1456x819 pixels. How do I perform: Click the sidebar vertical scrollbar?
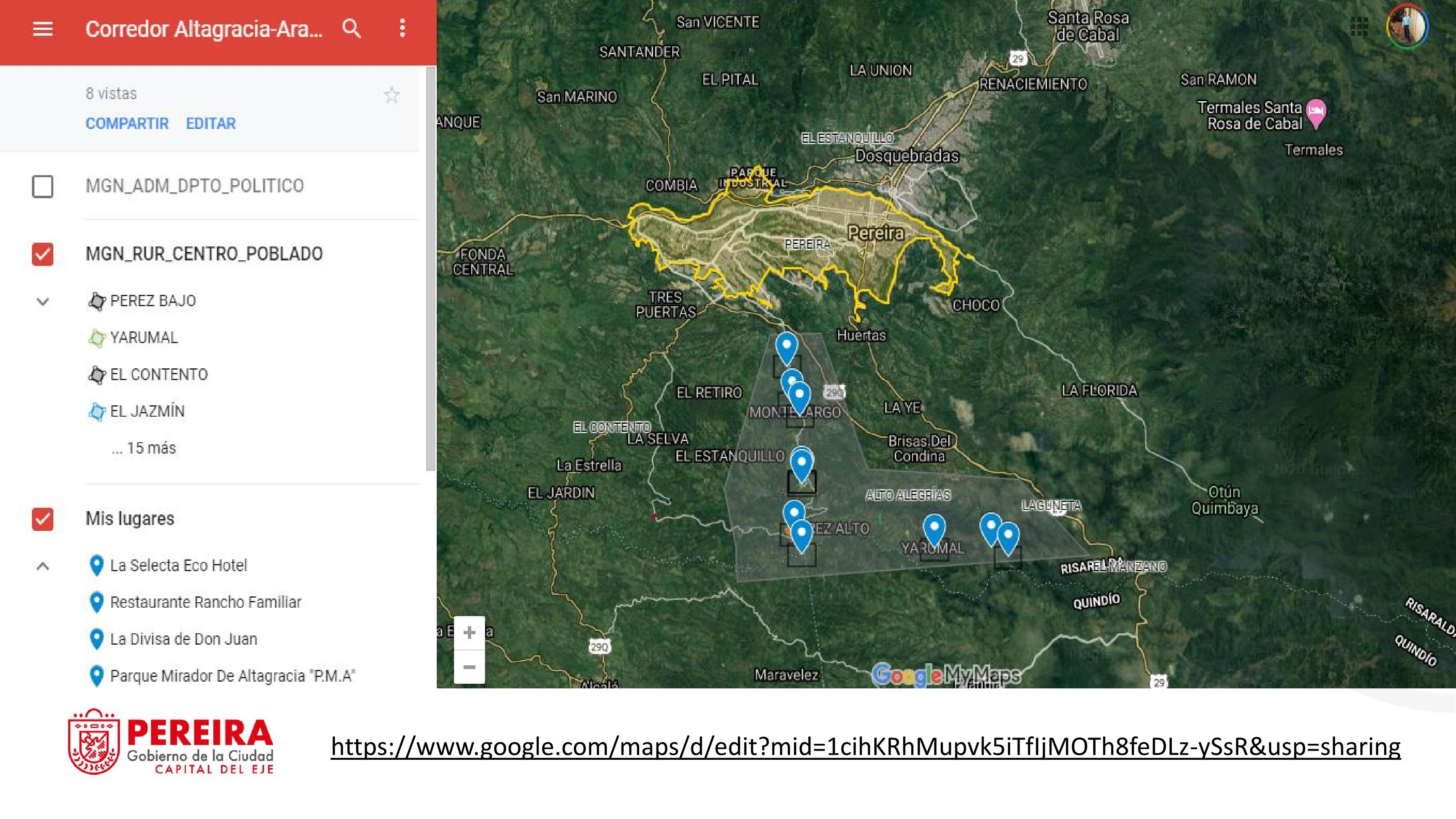[431, 268]
